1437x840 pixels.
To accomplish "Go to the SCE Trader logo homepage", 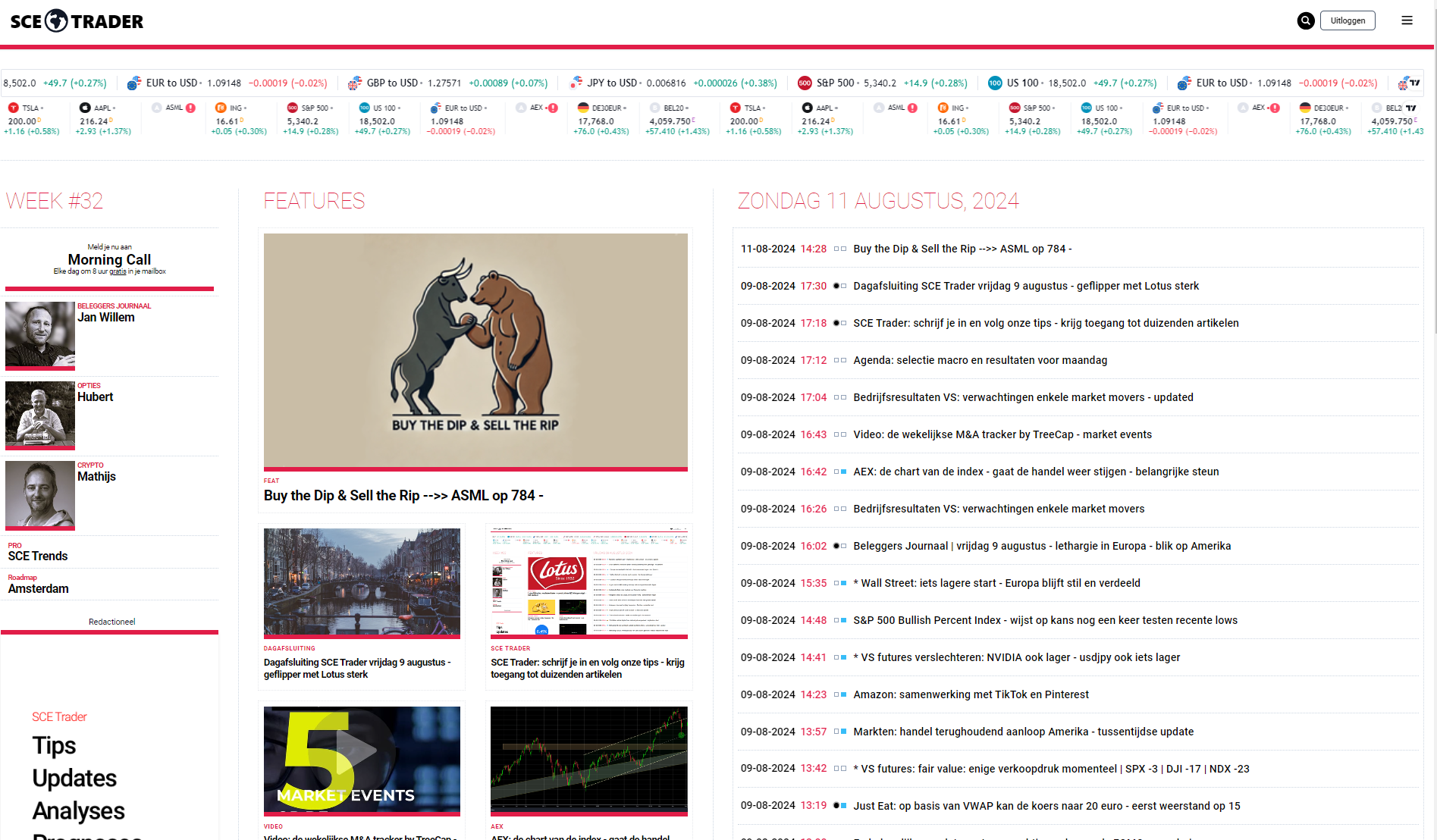I will pos(77,20).
